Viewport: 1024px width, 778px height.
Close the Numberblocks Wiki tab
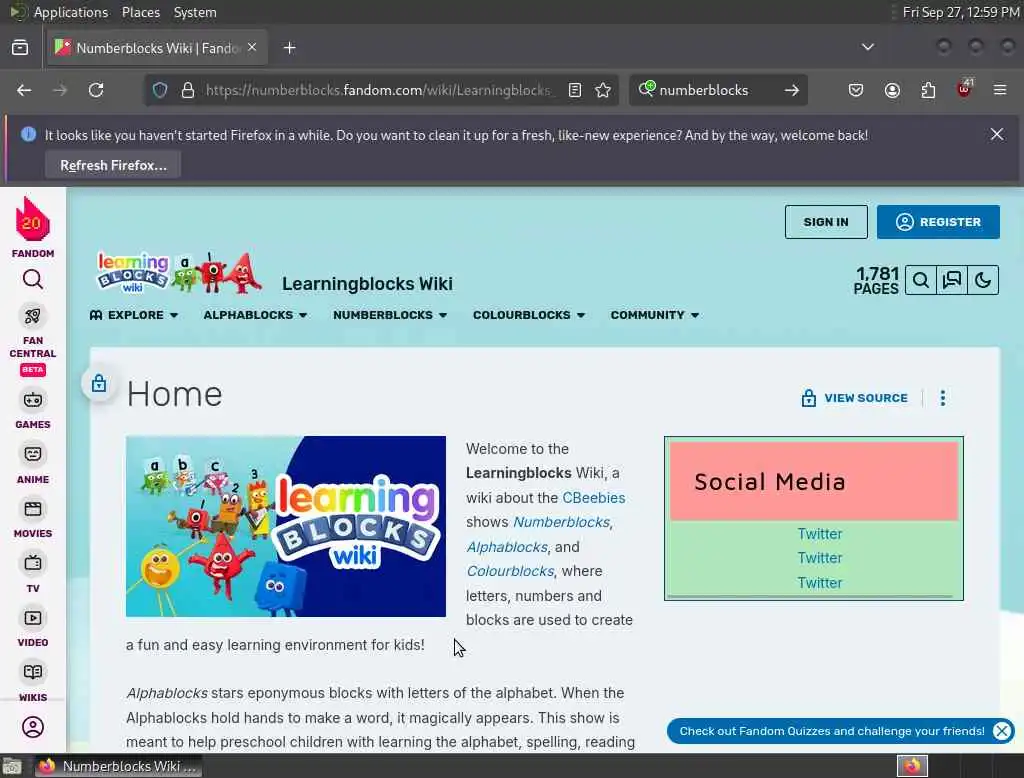[252, 47]
